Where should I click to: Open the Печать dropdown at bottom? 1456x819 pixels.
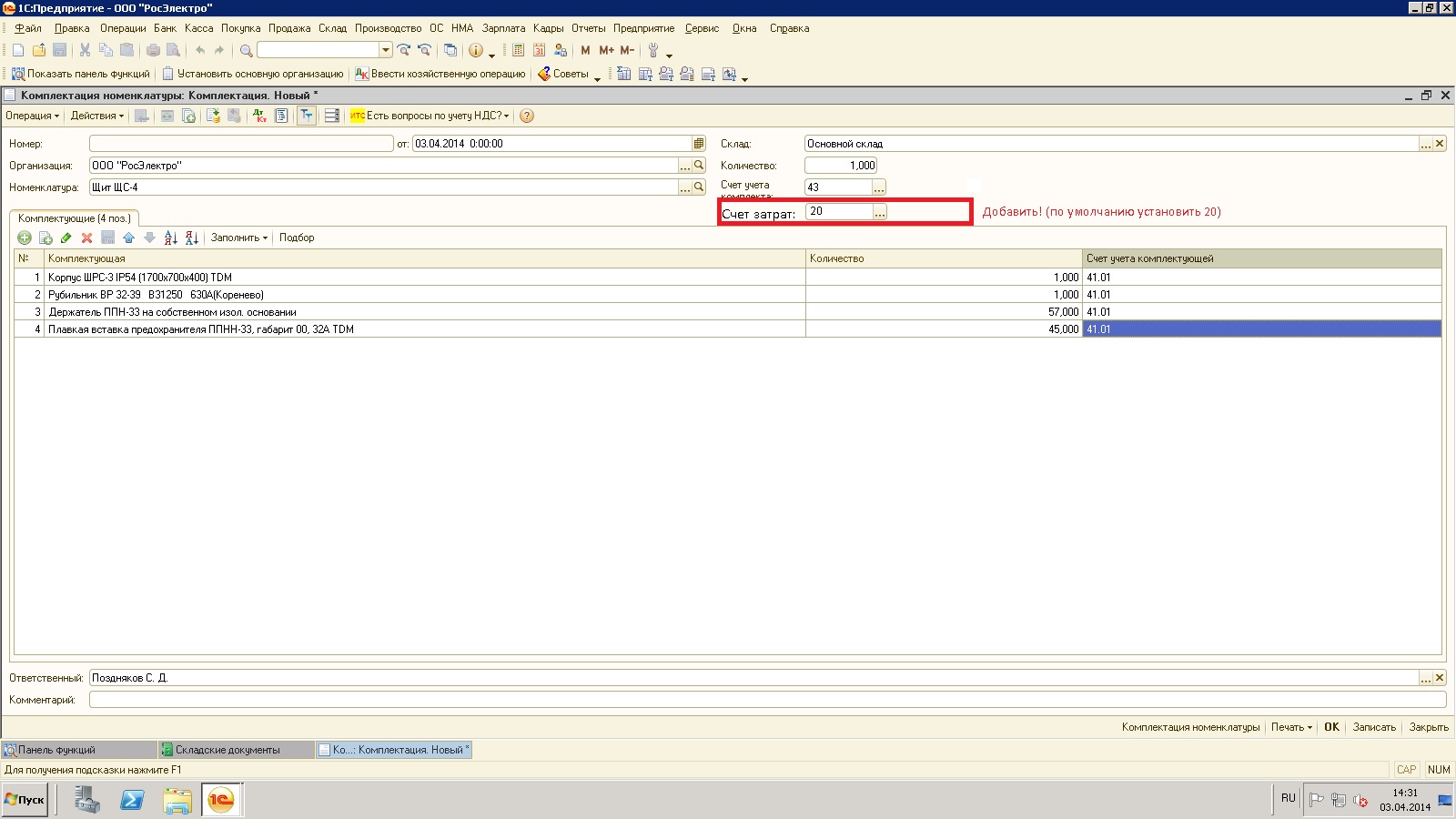click(x=1291, y=727)
